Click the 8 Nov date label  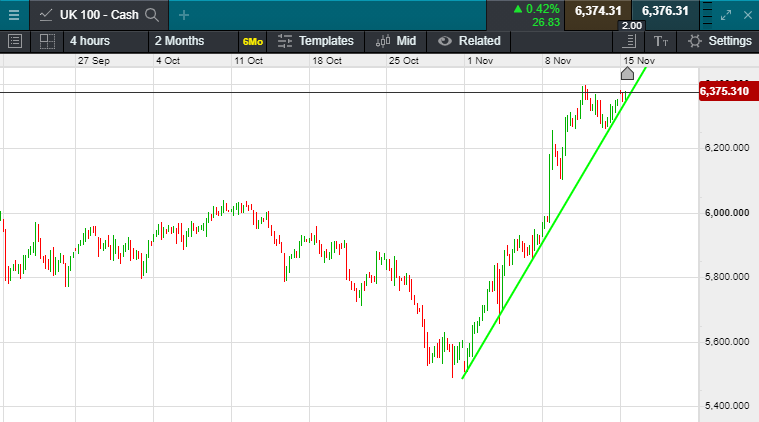(x=558, y=61)
